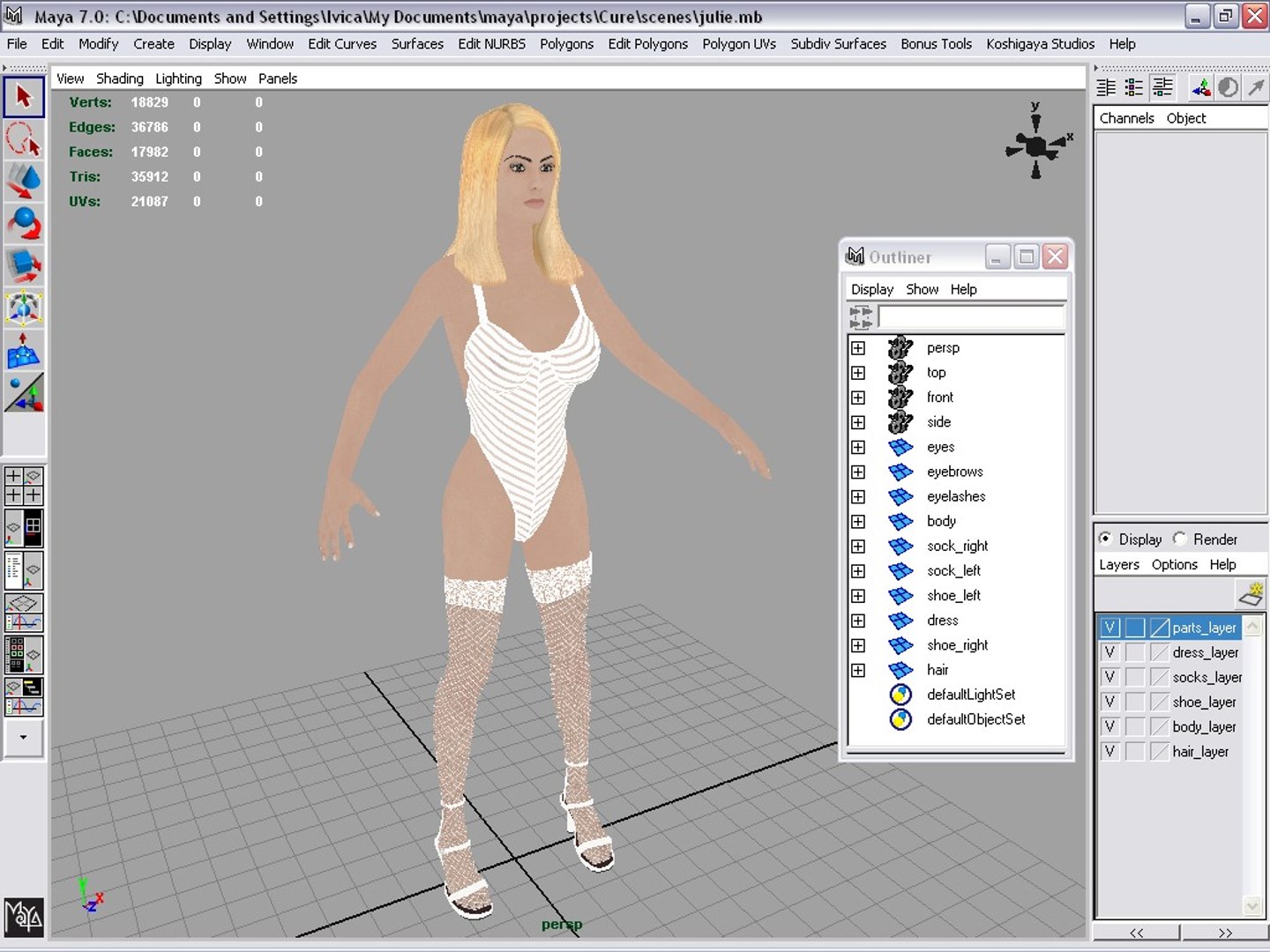
Task: Select the Display radio button
Action: [x=1105, y=539]
